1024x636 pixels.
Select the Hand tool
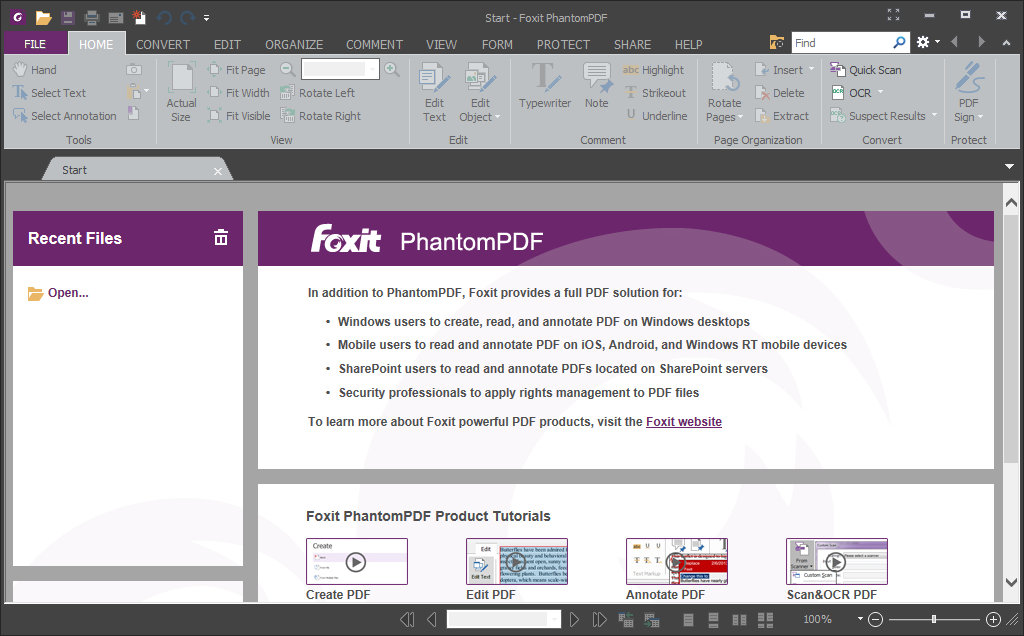pyautogui.click(x=35, y=70)
